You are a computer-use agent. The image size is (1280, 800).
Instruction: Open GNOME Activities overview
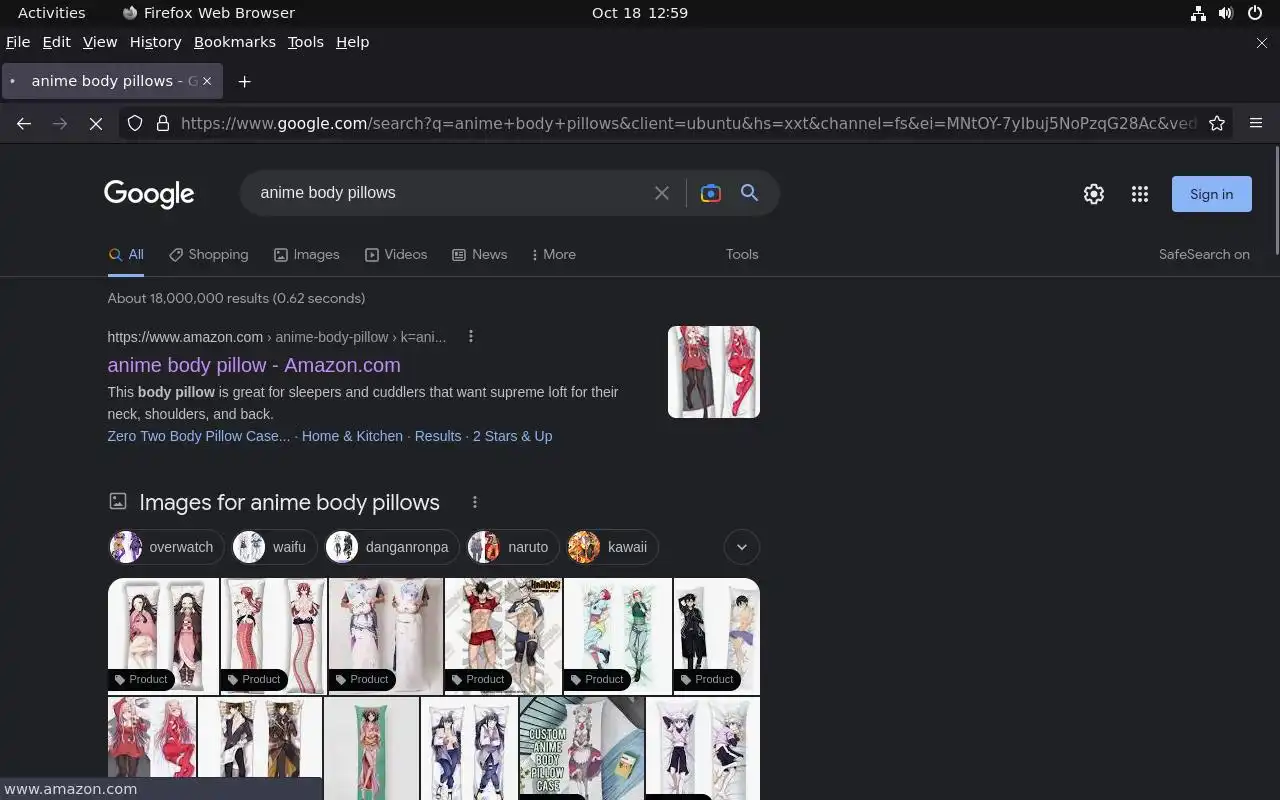[52, 13]
